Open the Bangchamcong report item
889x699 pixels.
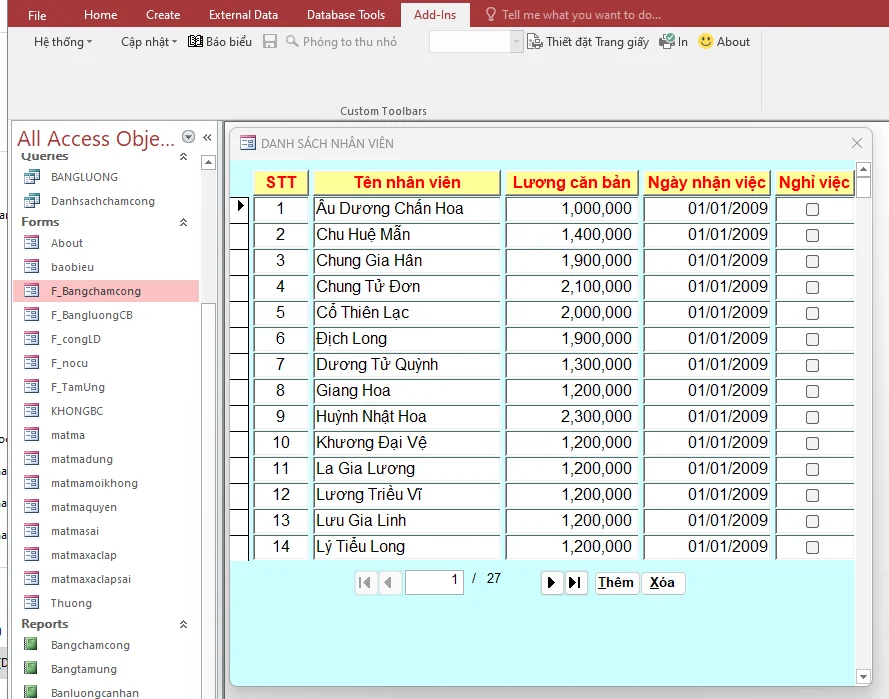point(90,645)
